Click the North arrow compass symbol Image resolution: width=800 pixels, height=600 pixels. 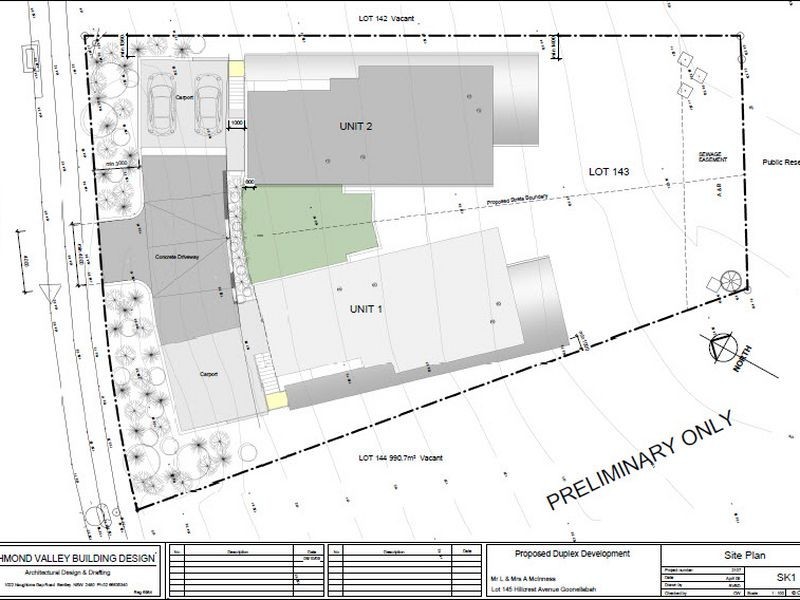(x=723, y=348)
